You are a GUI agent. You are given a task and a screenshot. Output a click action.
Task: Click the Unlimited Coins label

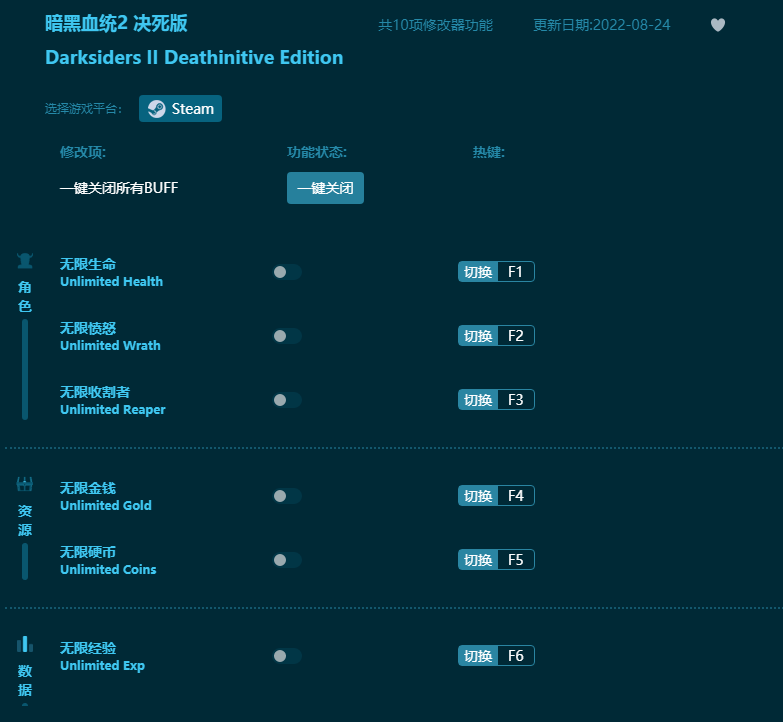coord(108,569)
